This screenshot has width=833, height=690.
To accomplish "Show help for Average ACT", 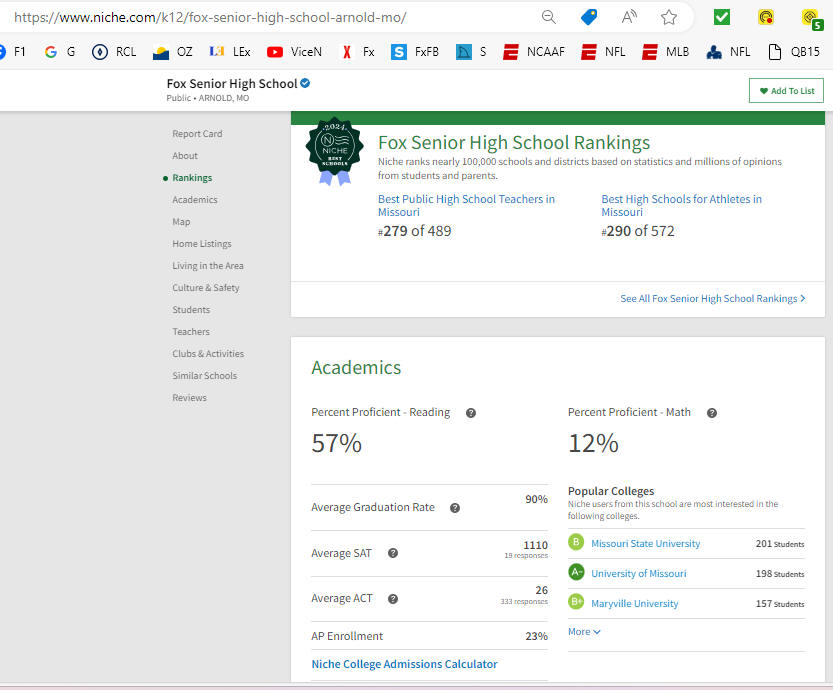I will click(x=393, y=599).
